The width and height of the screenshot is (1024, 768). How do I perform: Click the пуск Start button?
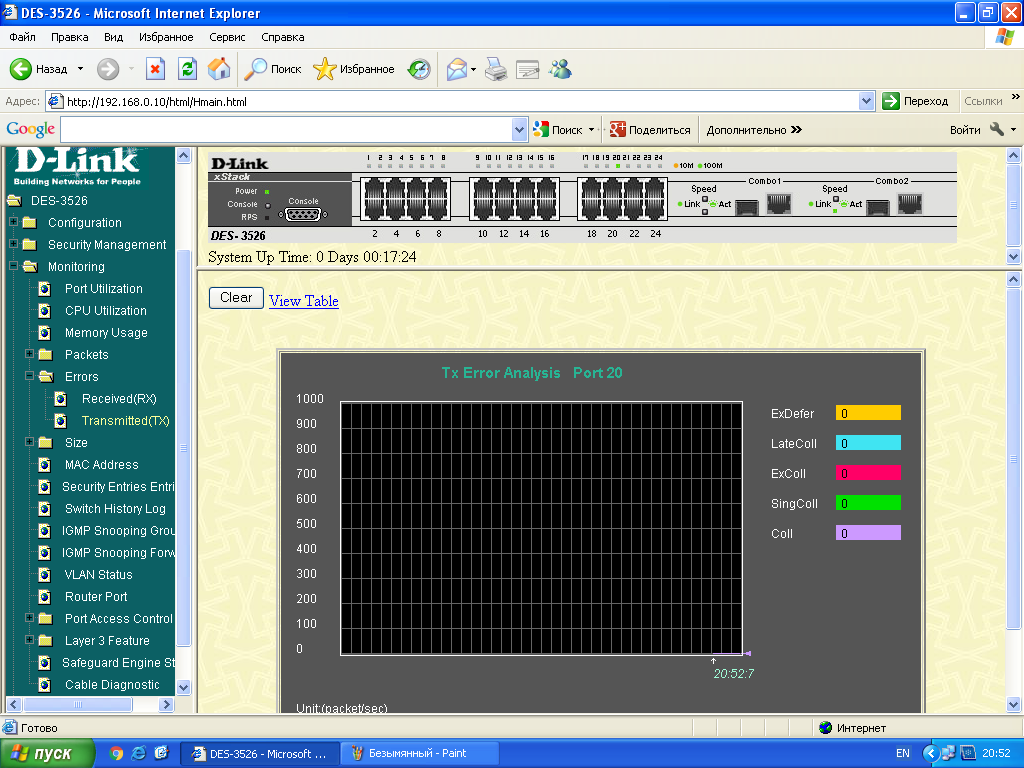coord(47,753)
